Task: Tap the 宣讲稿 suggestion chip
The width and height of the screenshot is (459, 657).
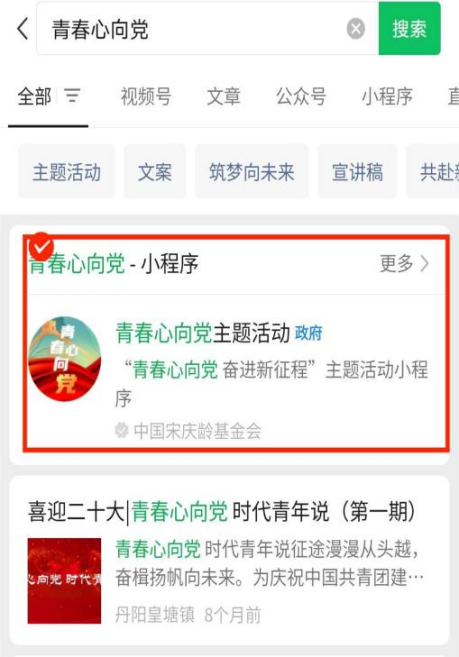Action: [357, 172]
